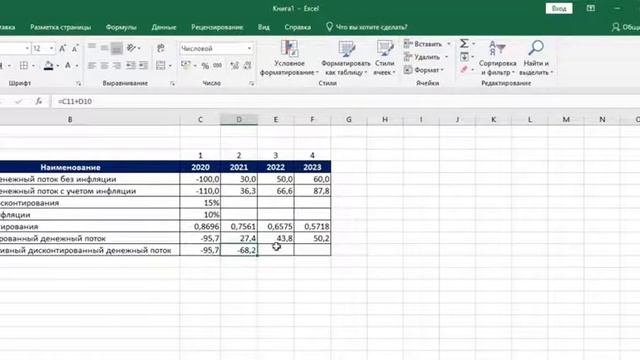640x360 pixels.
Task: Apply accounting currency format icon
Action: pos(186,65)
